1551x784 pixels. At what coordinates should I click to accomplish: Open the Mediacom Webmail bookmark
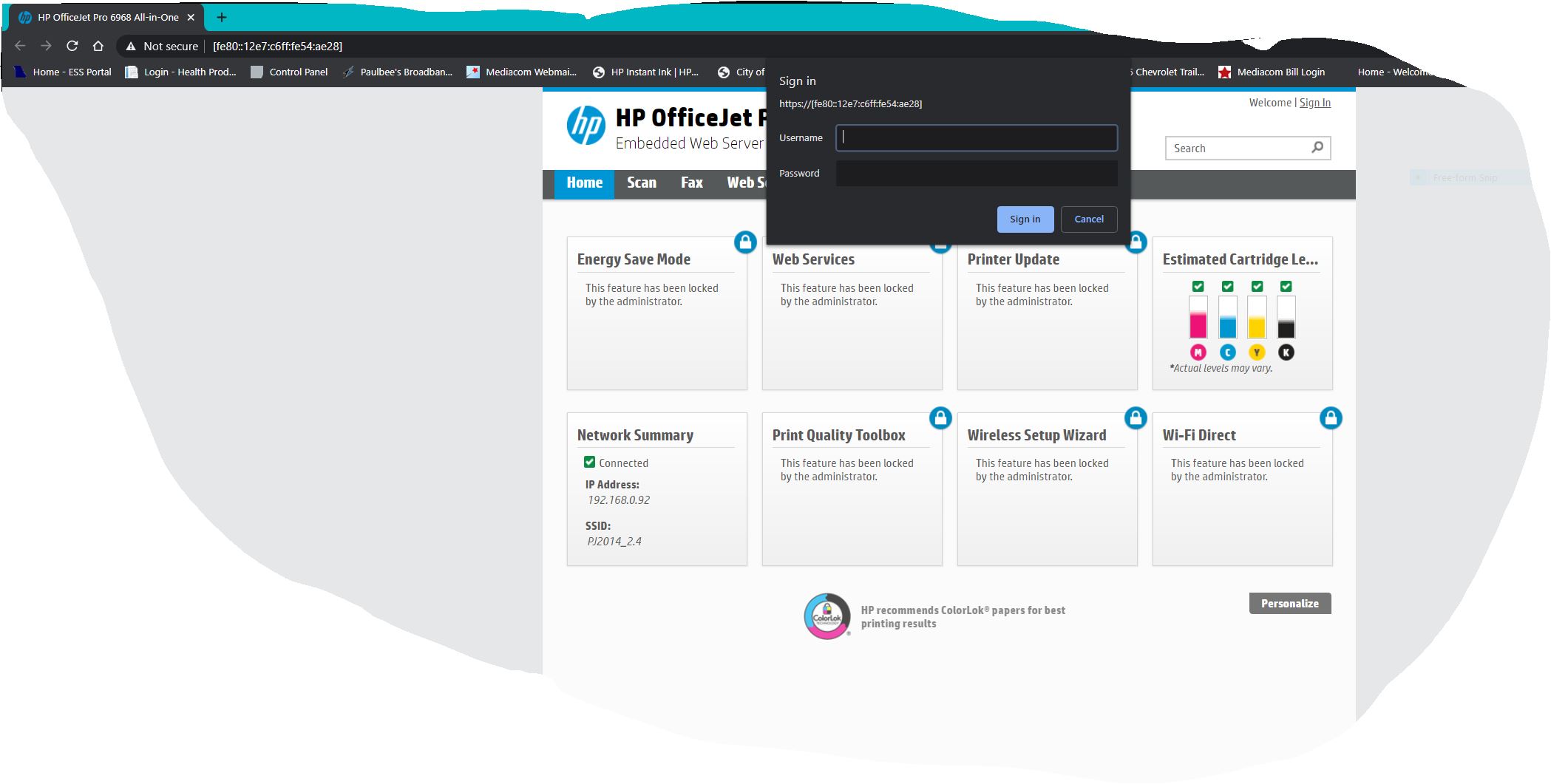pyautogui.click(x=521, y=72)
